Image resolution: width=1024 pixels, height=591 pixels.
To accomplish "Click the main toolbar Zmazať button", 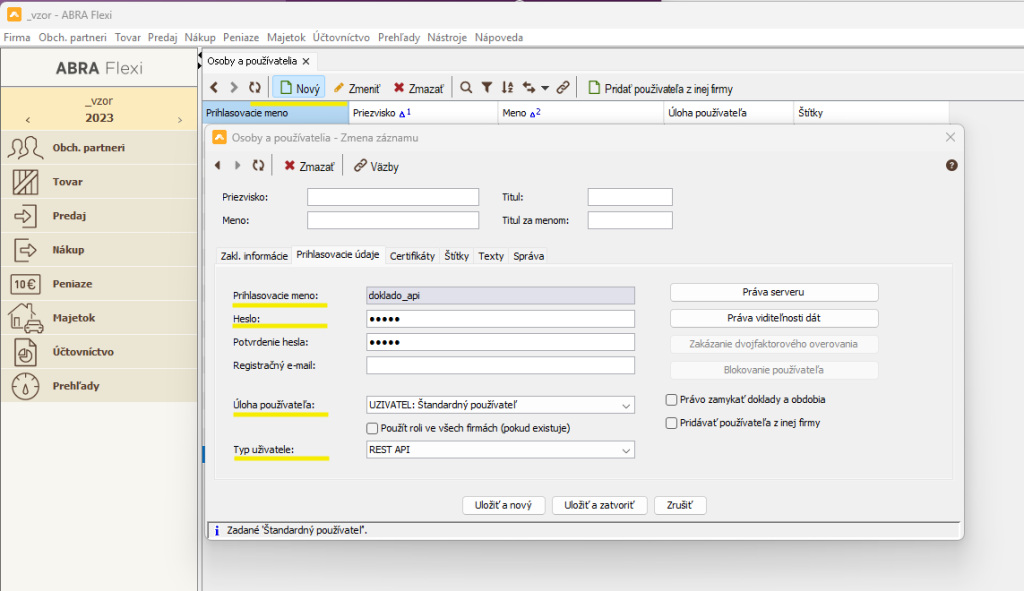I will coord(419,88).
